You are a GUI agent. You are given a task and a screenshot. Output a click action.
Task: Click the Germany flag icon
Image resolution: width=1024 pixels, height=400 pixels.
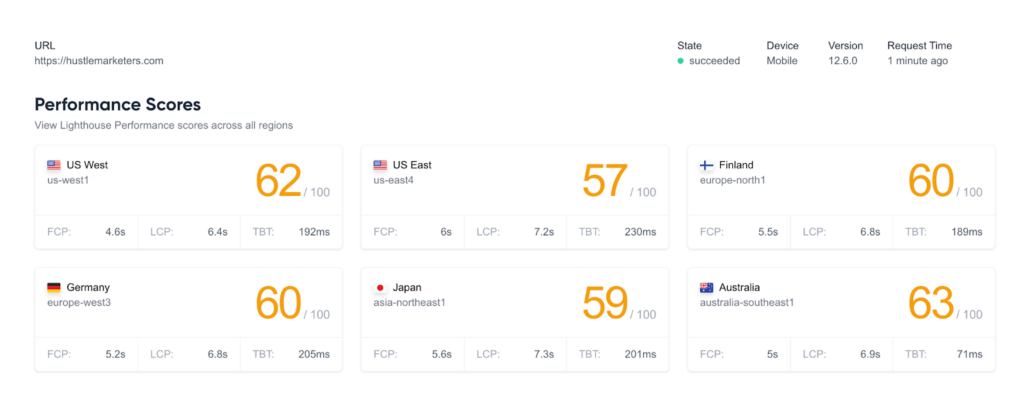coord(54,287)
